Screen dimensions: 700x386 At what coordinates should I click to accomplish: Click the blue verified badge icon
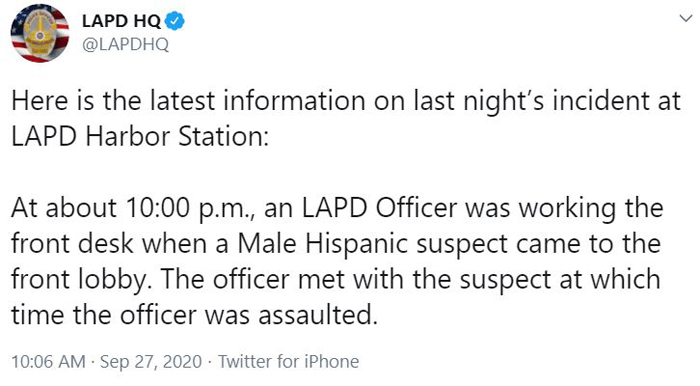pyautogui.click(x=175, y=21)
